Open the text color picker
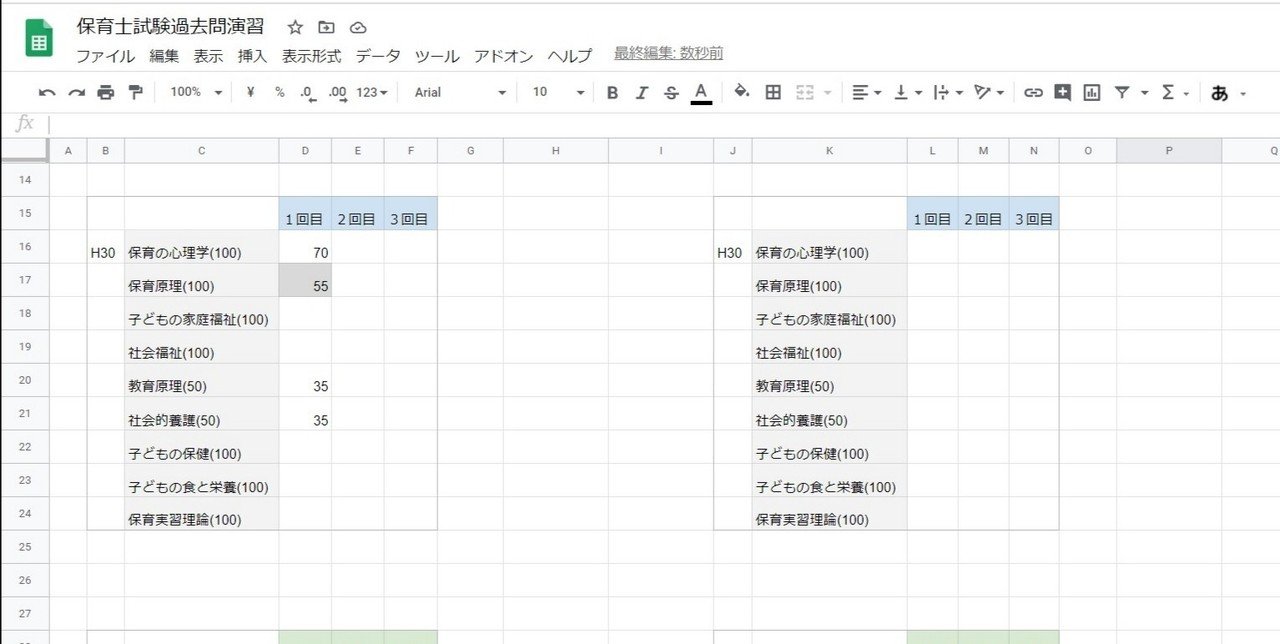This screenshot has width=1280, height=644. [701, 93]
